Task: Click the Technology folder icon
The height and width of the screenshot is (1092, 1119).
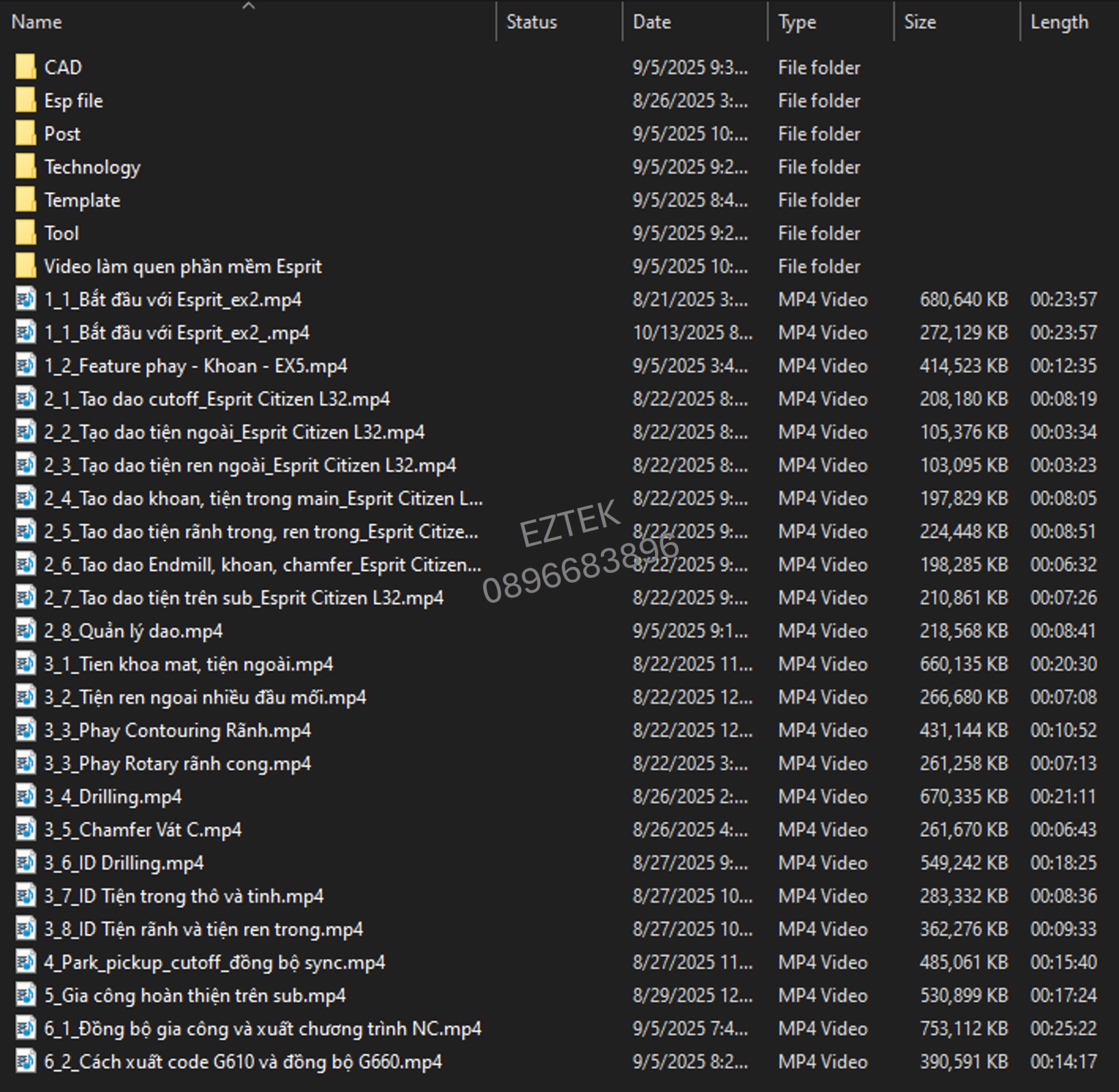Action: [25, 167]
